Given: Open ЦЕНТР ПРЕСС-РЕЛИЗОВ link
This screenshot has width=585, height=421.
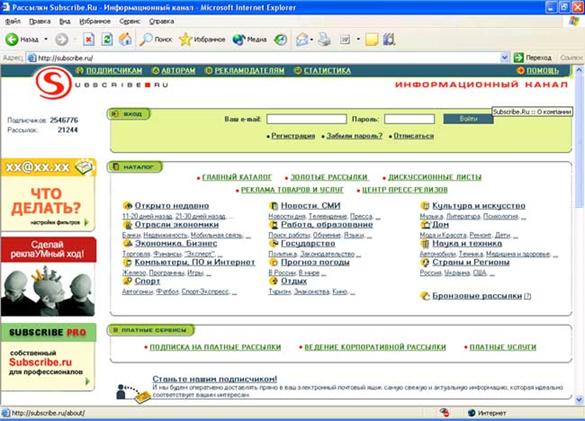Looking at the screenshot, I should pos(405,190).
